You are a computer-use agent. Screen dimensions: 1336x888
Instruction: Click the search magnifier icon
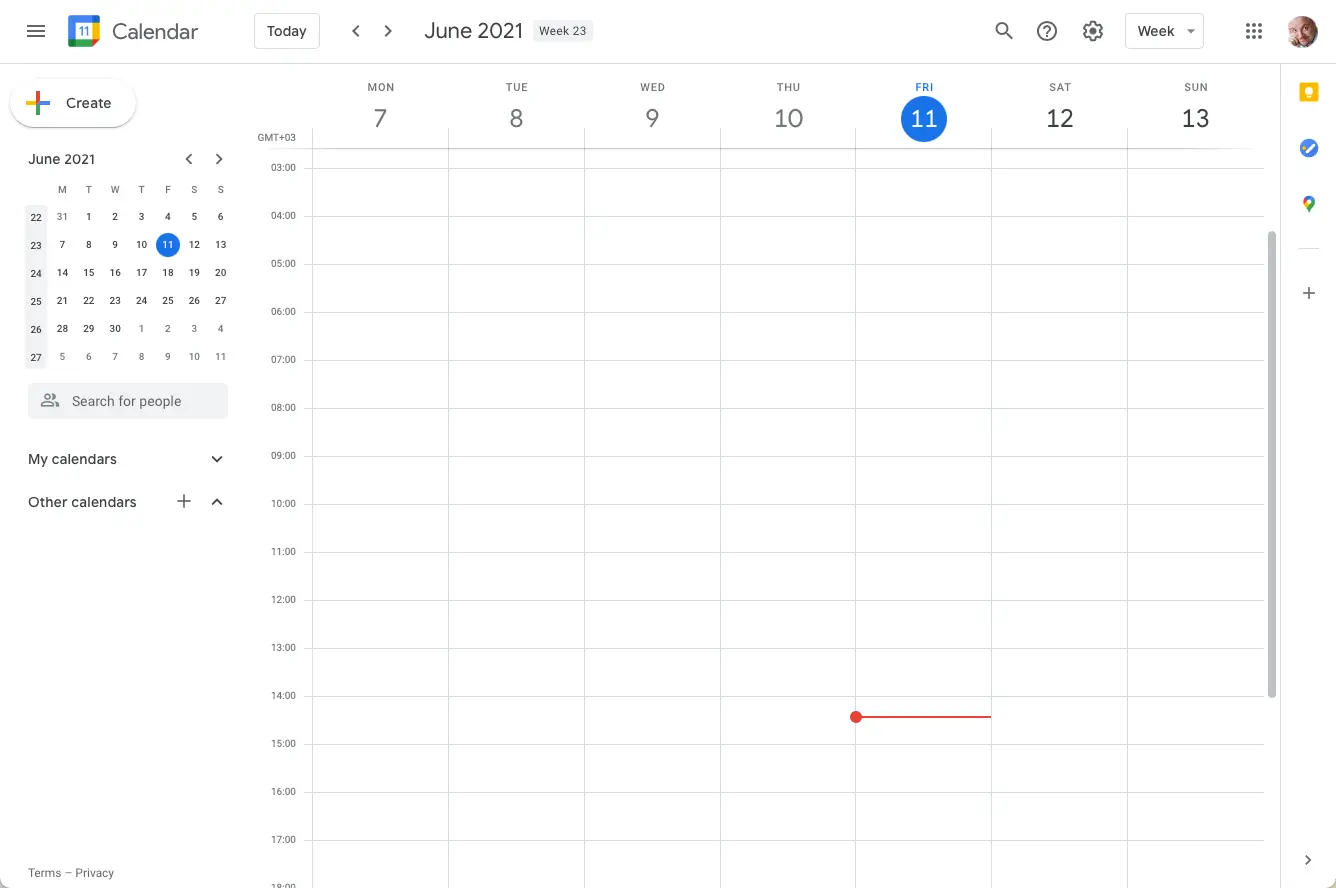(x=1004, y=31)
